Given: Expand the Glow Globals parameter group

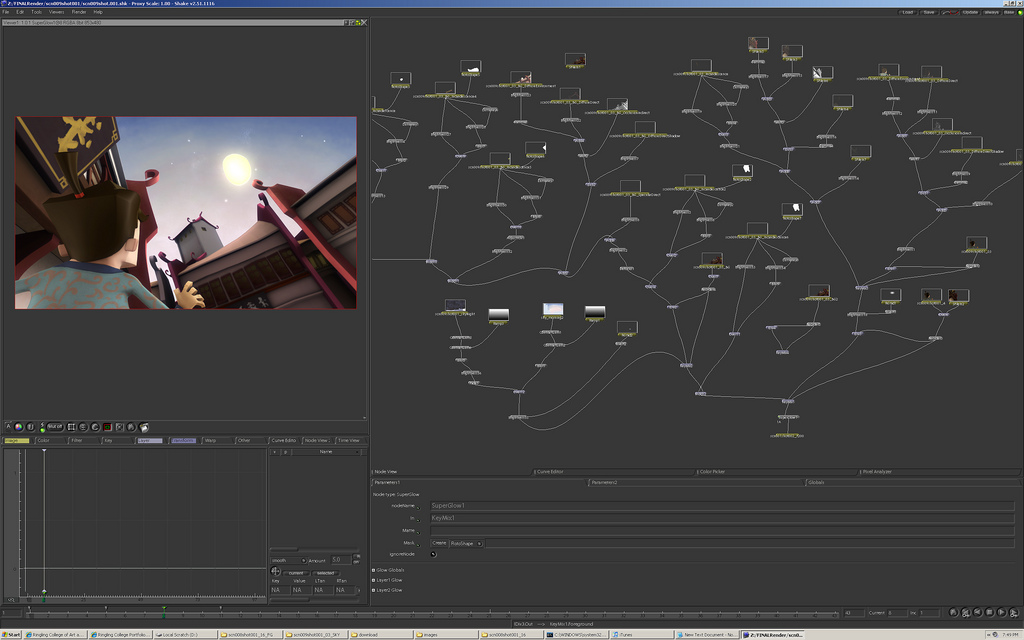Looking at the screenshot, I should pos(374,570).
